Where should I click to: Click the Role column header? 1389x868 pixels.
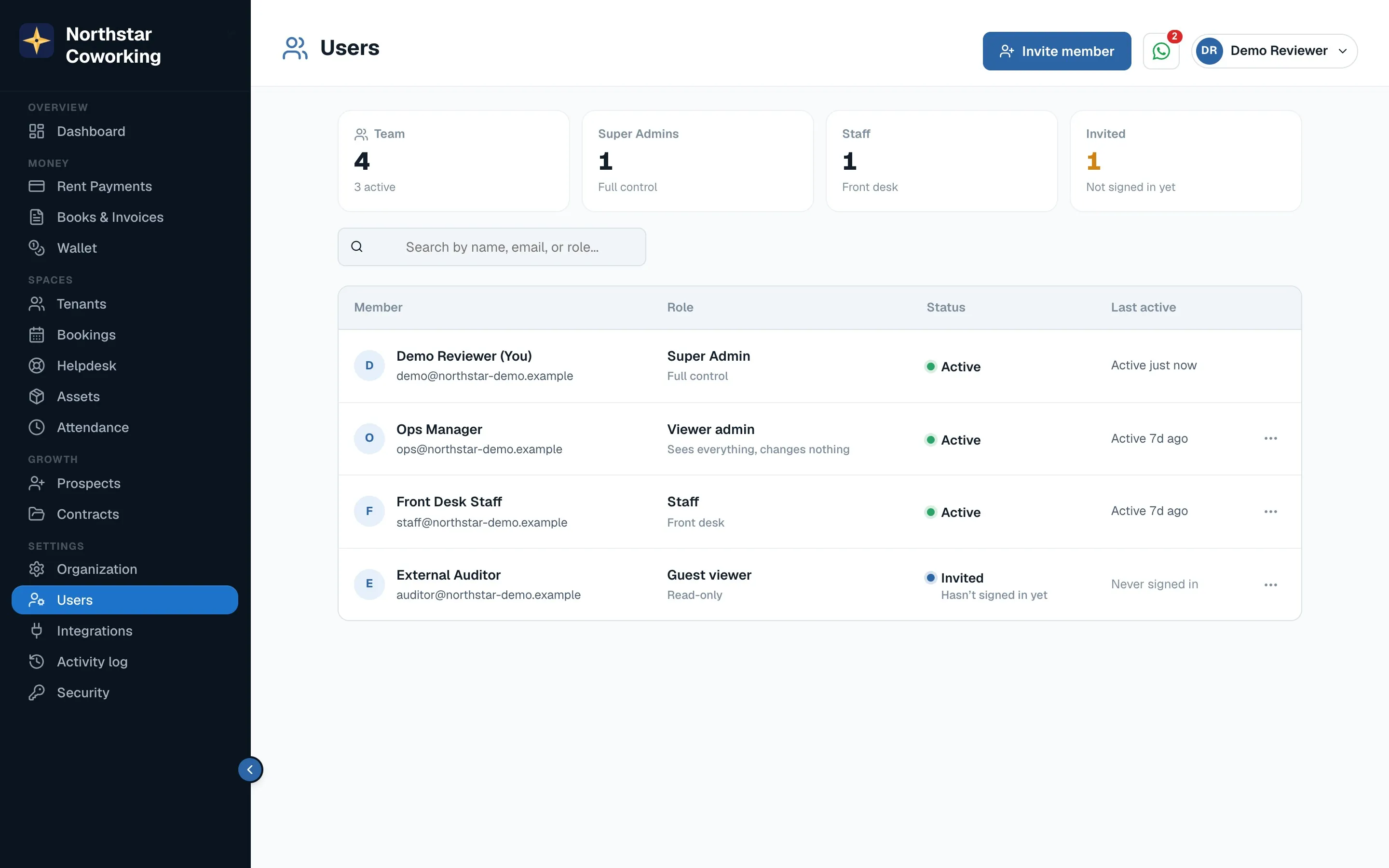(x=680, y=308)
